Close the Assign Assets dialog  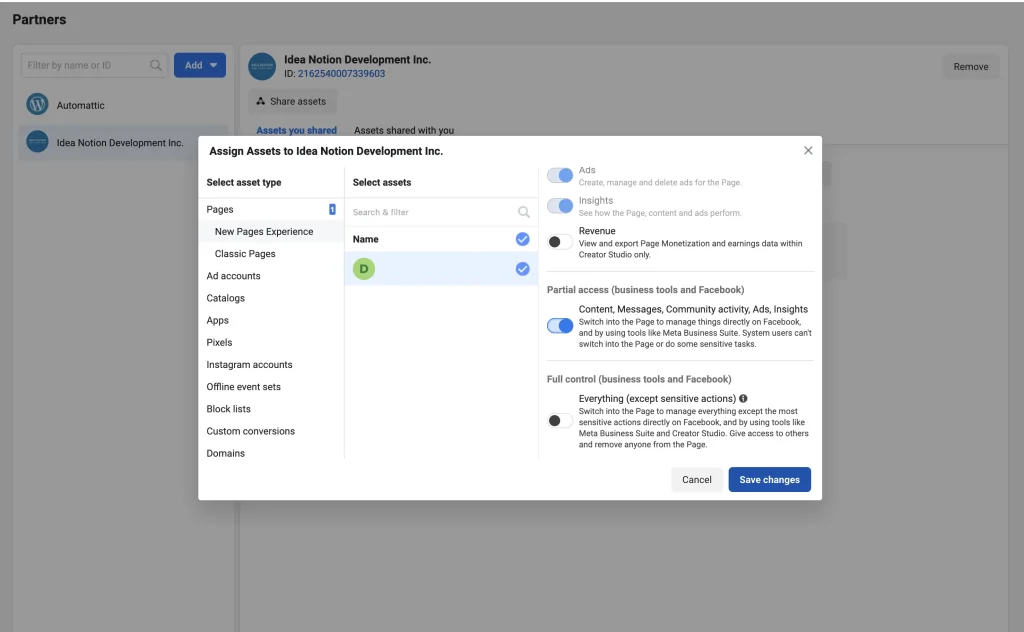coord(808,151)
